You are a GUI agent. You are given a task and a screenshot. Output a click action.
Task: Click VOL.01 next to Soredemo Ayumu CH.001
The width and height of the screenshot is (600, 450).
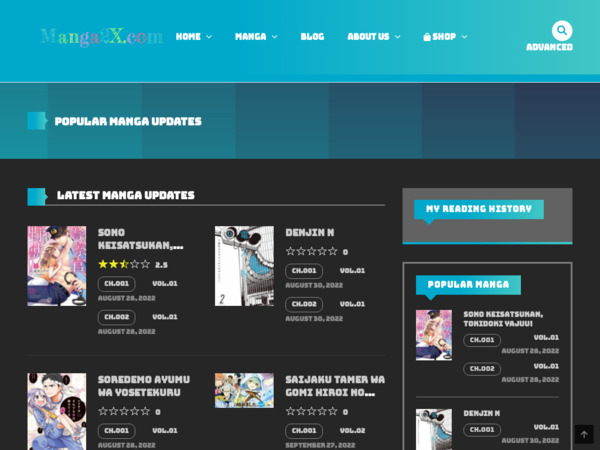(165, 430)
